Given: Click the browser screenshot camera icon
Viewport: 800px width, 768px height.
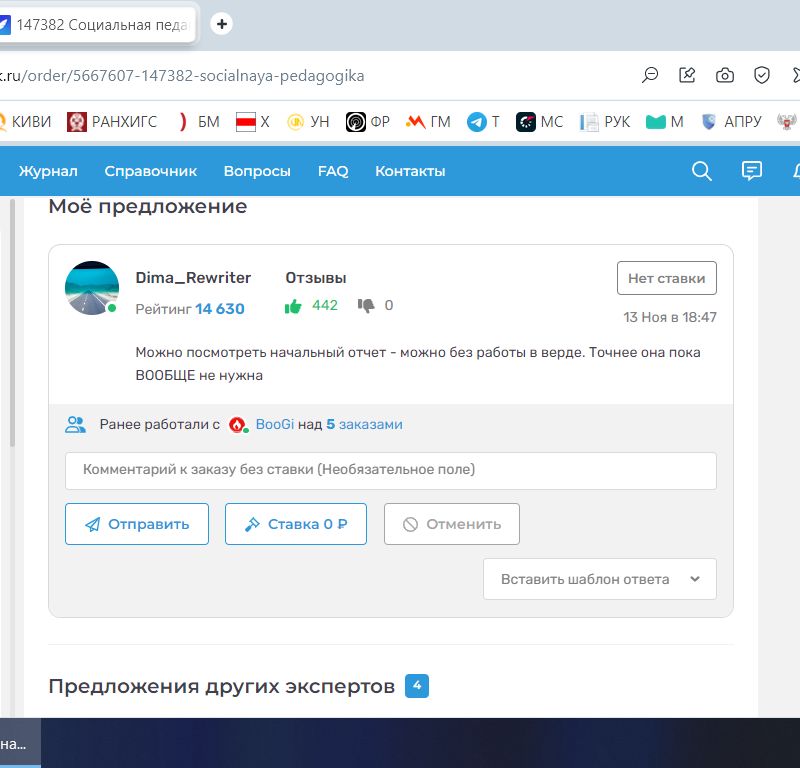Looking at the screenshot, I should [725, 75].
